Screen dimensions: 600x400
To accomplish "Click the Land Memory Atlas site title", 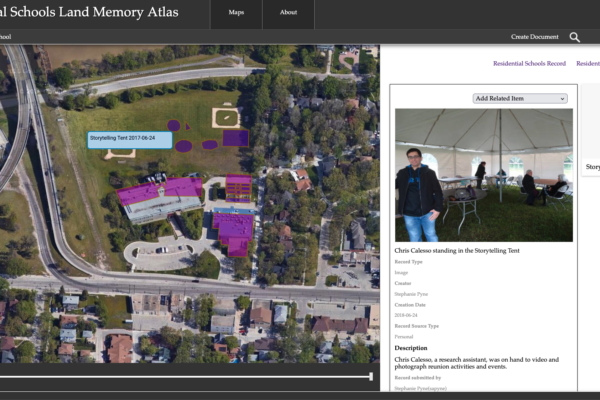I will (x=95, y=13).
